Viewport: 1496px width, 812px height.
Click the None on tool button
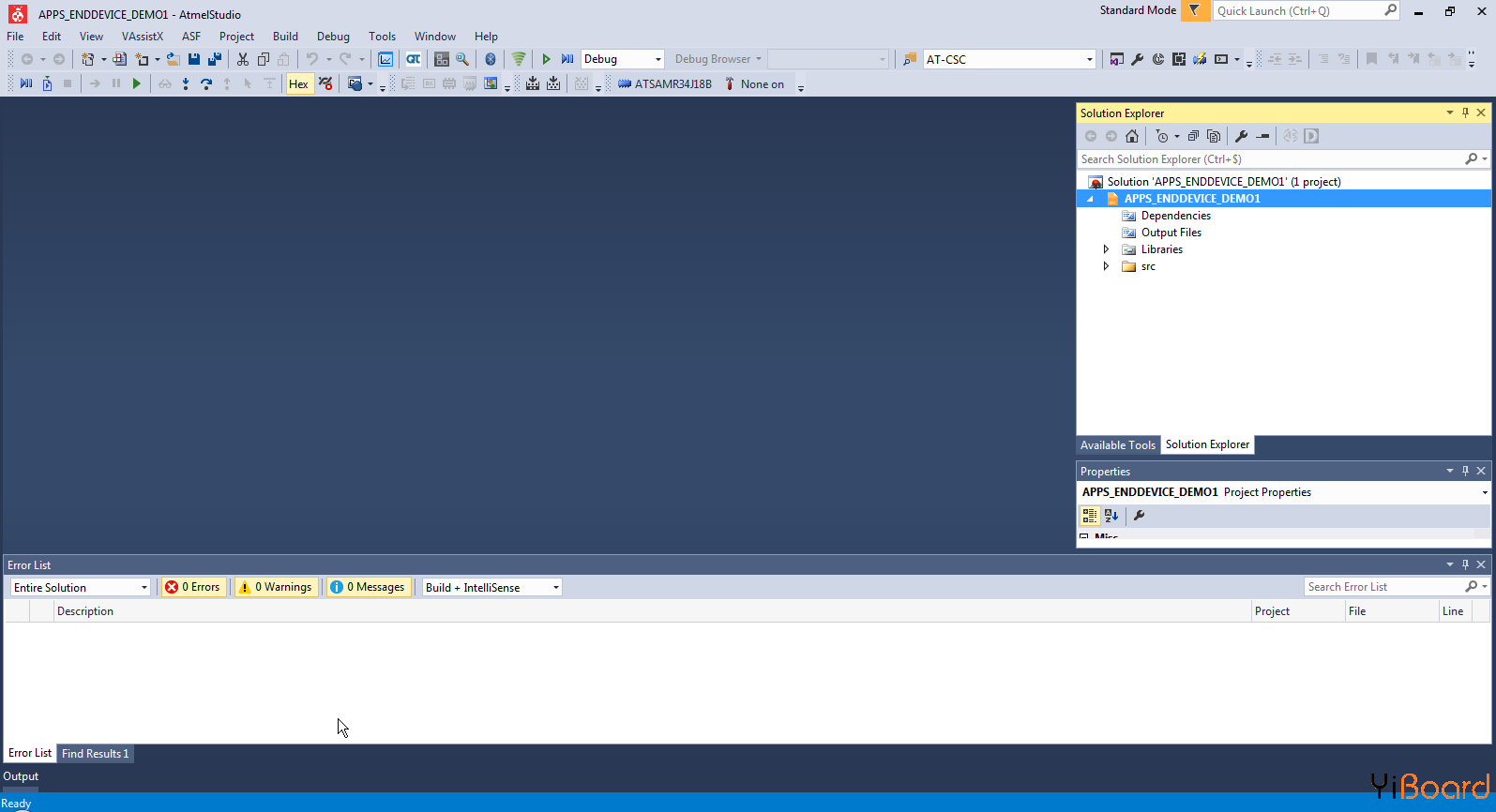pos(754,84)
